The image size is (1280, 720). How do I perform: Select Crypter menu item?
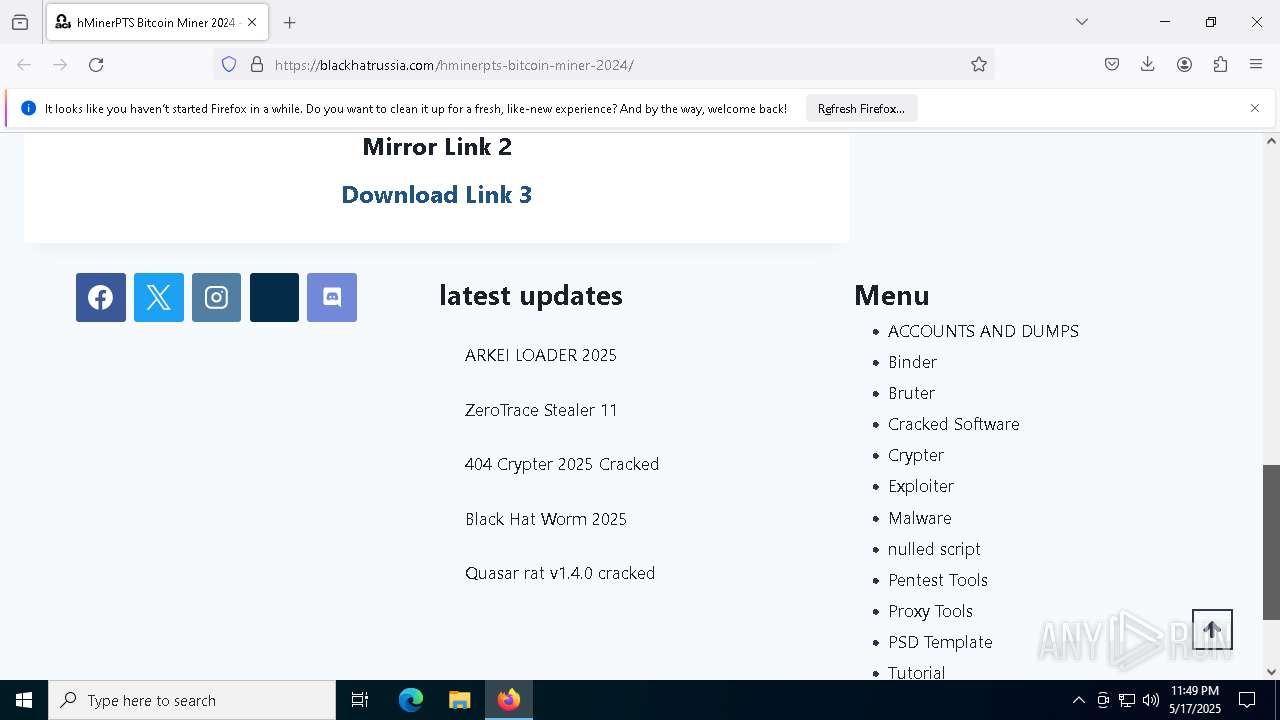click(916, 455)
